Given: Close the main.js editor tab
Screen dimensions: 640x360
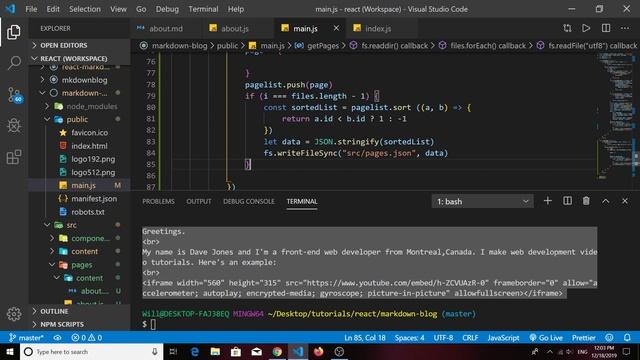Looking at the screenshot, I should [336, 28].
